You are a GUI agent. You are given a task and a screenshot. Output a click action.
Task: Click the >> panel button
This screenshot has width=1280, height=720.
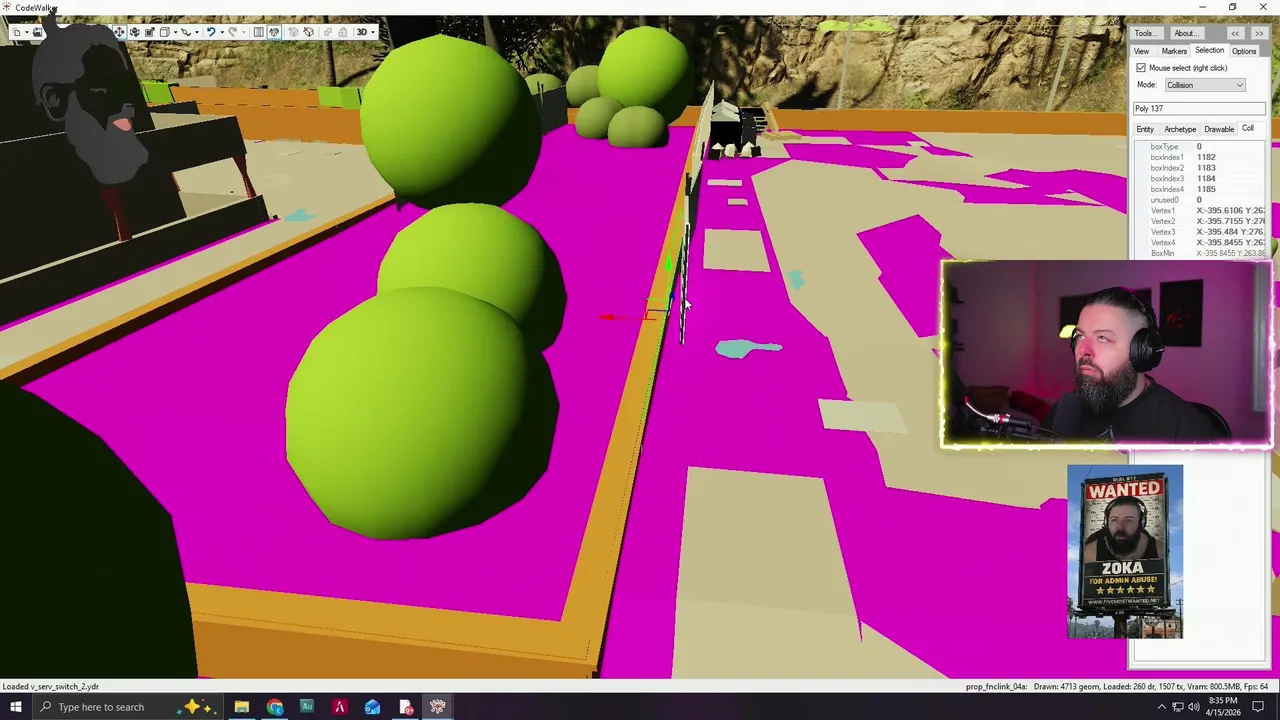(1258, 33)
